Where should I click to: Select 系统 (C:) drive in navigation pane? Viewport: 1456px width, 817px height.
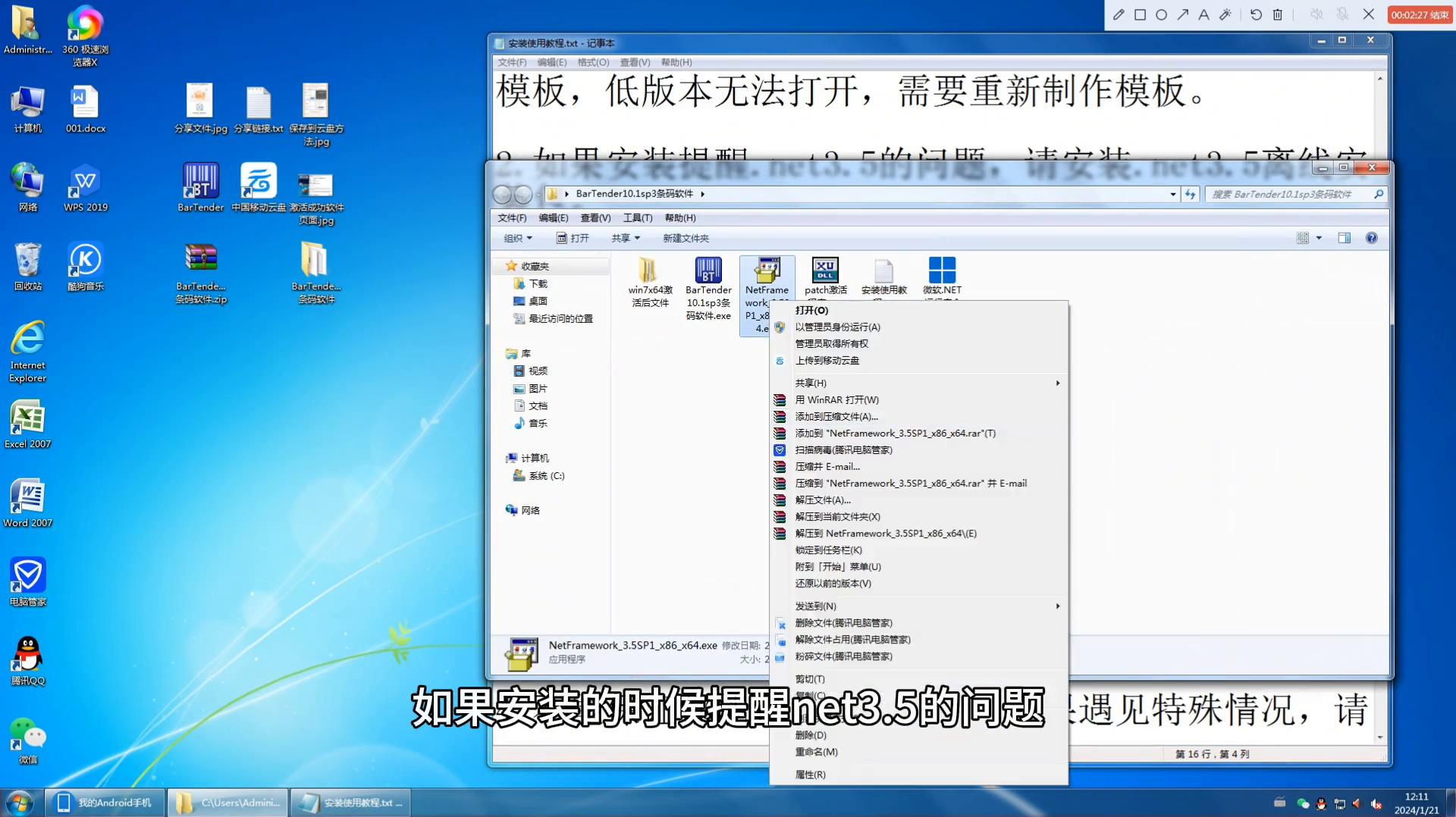coord(539,476)
